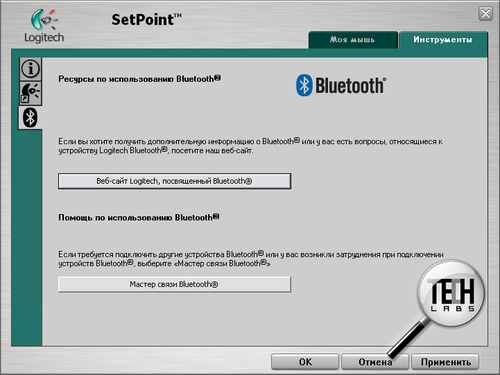Viewport: 500px width, 375px height.
Task: Switch to the Моя мышь tab
Action: pyautogui.click(x=353, y=40)
